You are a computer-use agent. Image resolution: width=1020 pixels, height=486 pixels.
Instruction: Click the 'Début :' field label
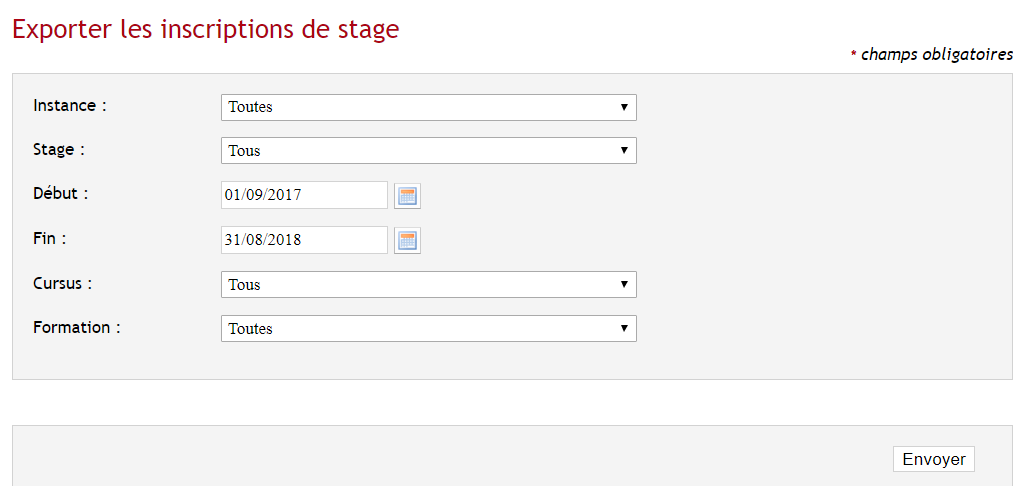(60, 194)
